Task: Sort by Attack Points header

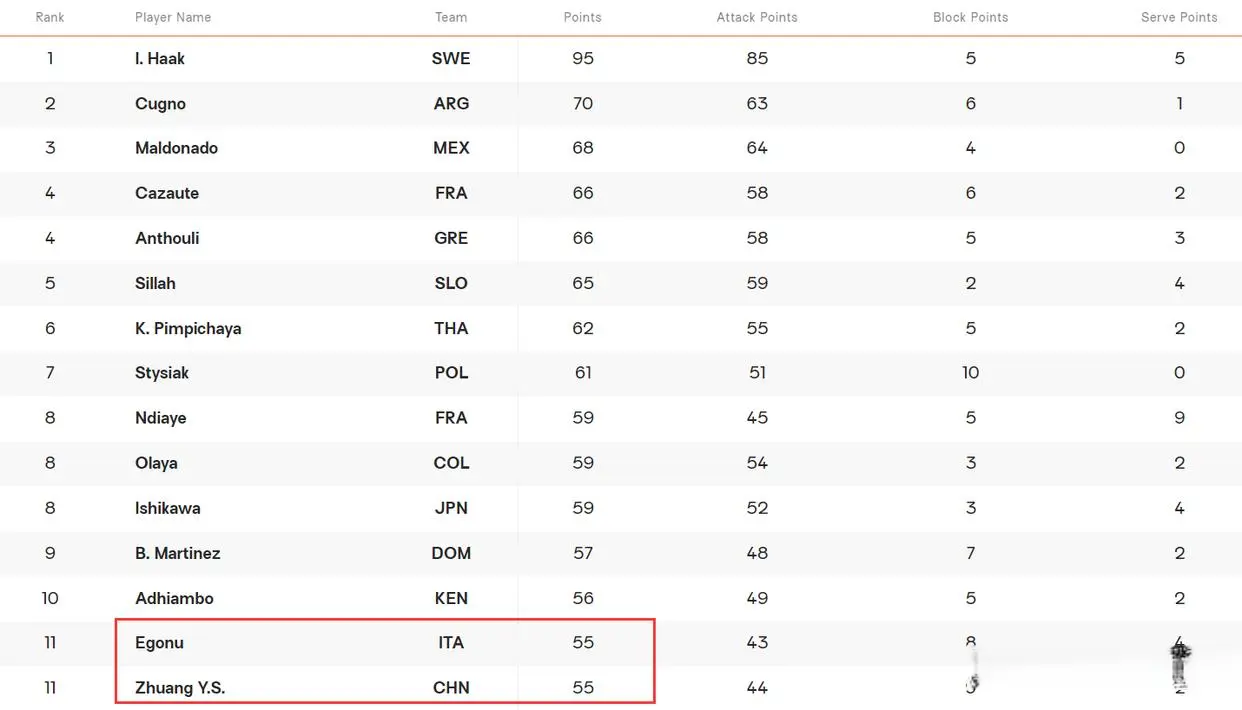Action: tap(757, 17)
